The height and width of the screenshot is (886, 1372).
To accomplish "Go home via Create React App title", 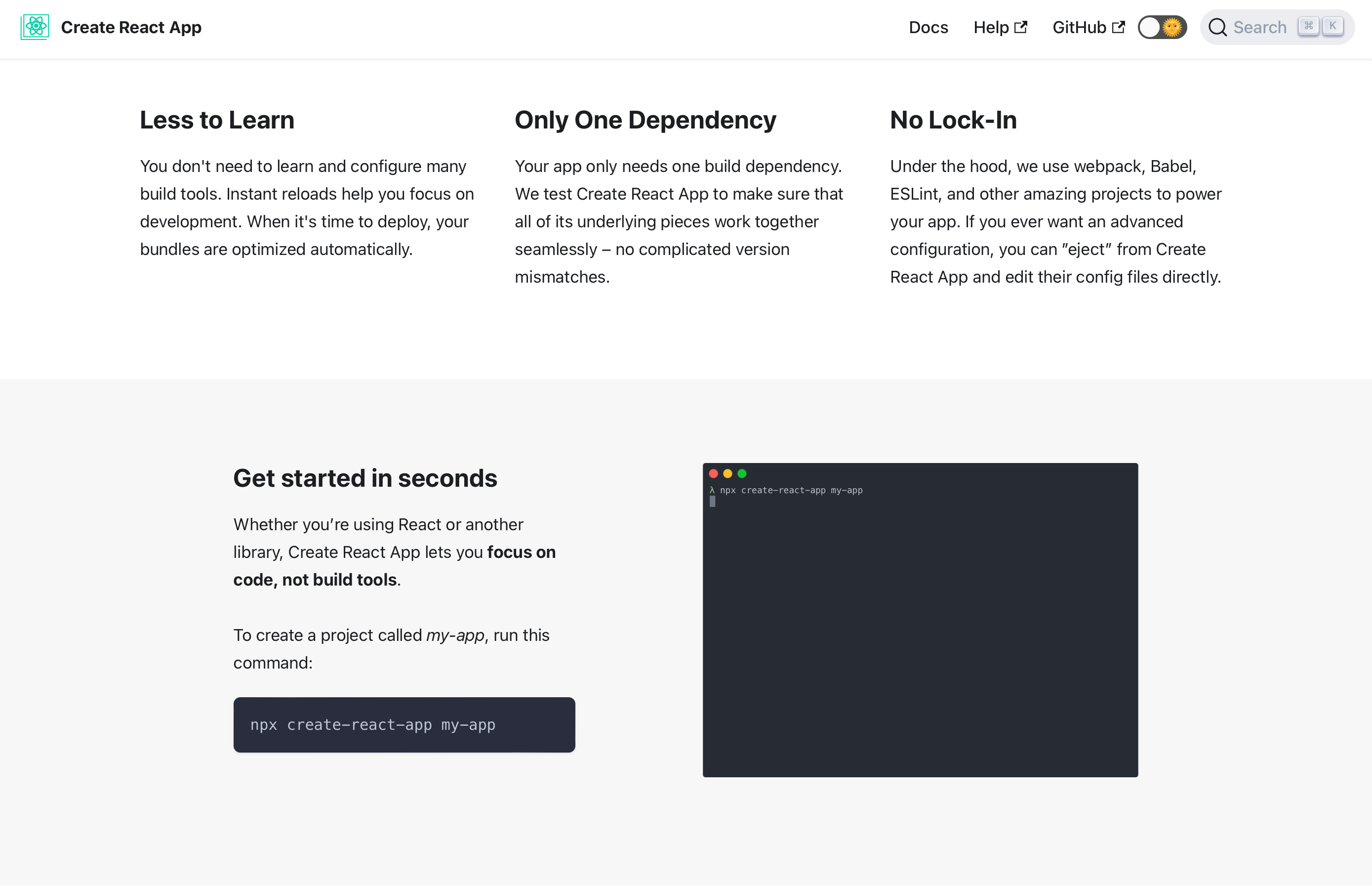I will pos(131,27).
